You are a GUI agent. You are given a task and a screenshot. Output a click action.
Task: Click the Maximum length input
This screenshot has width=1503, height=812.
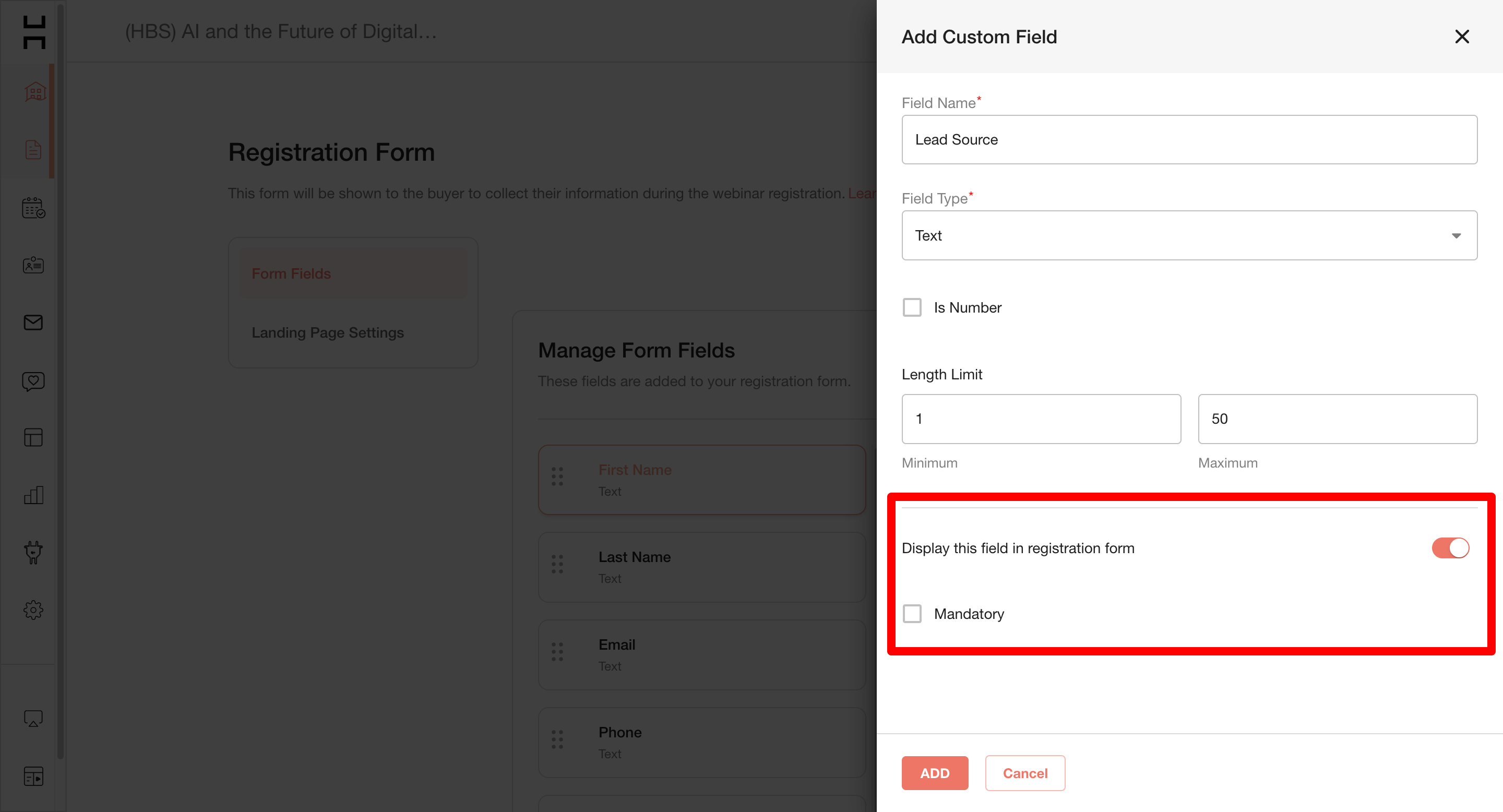pos(1337,419)
